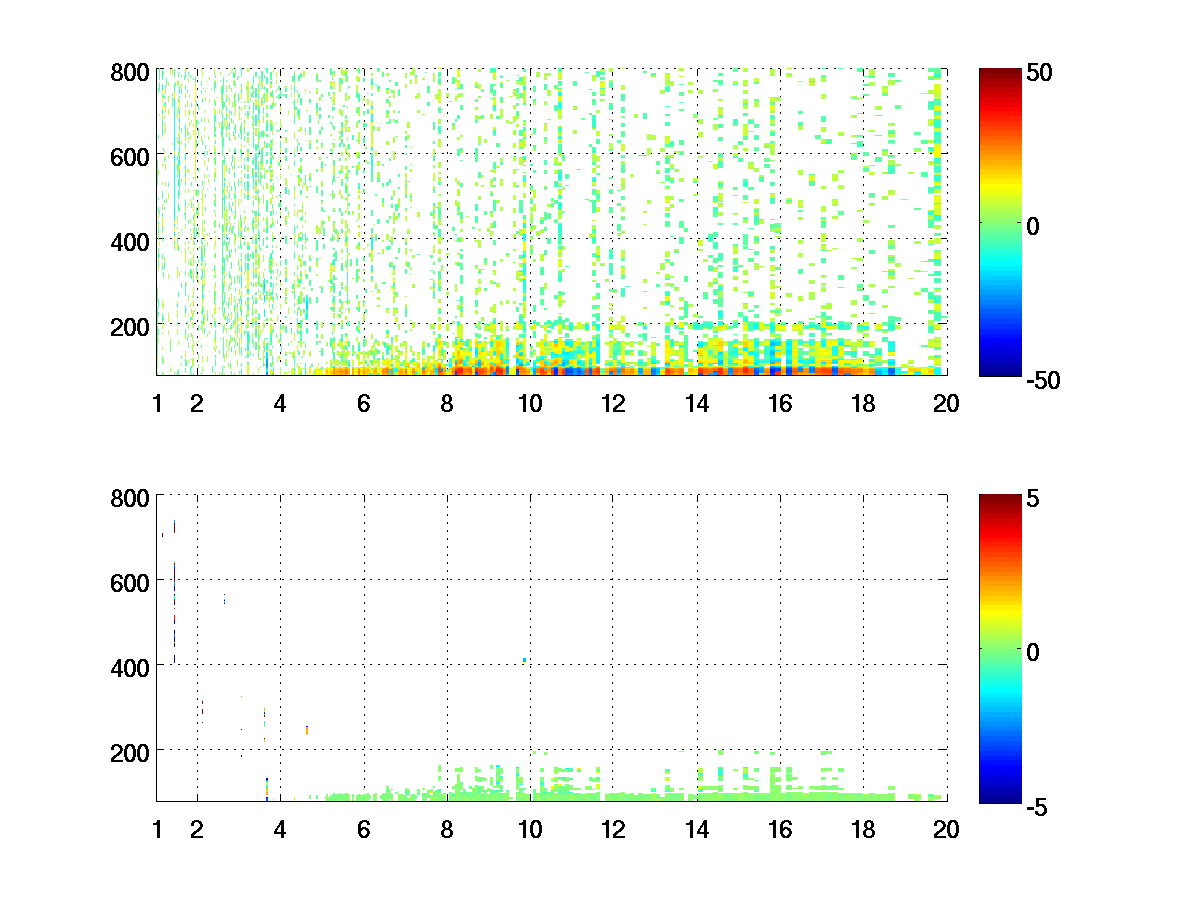Select the colorbar label "-50"
This screenshot has width=1200, height=900.
click(1041, 379)
